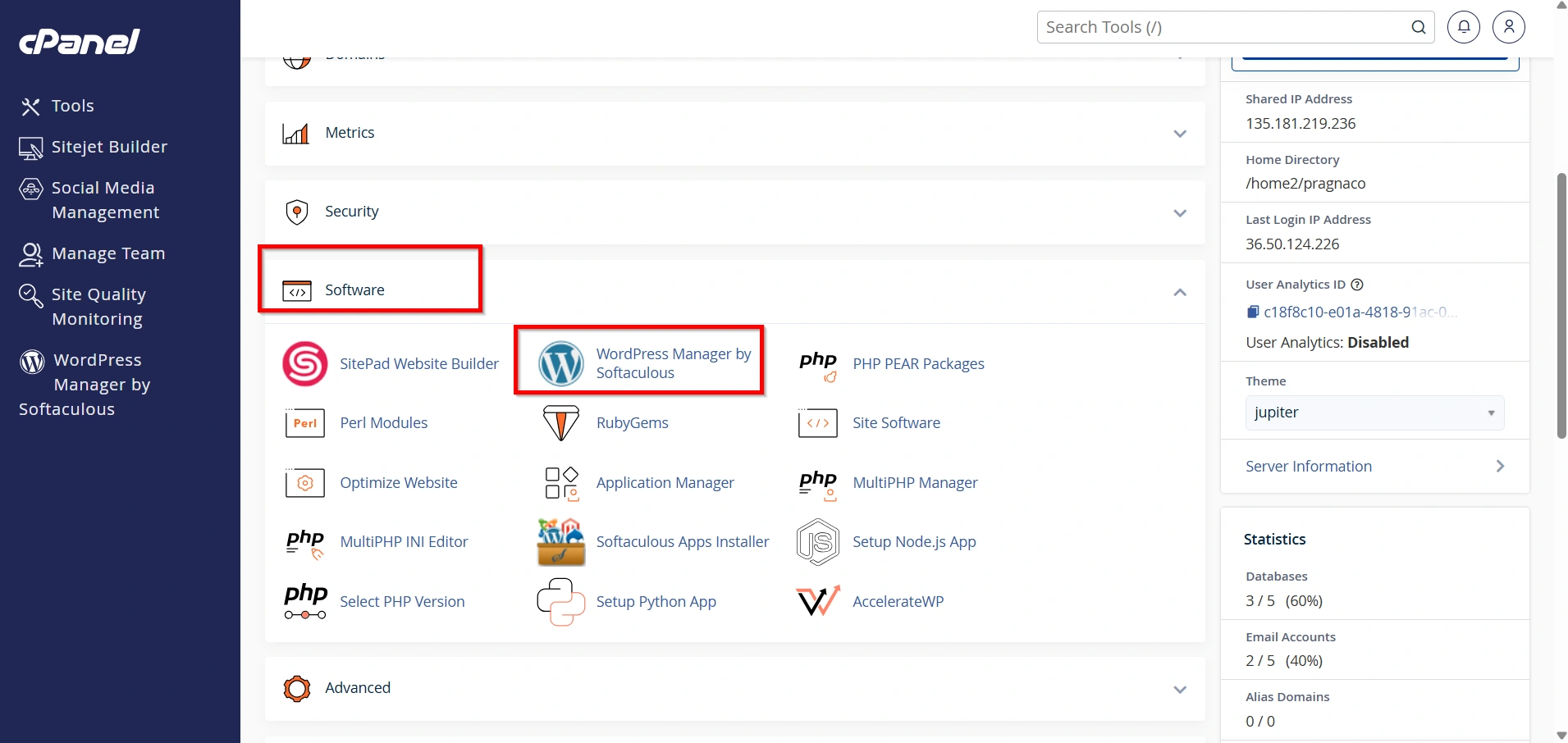Image resolution: width=1568 pixels, height=743 pixels.
Task: Open the sidebar WordPress Manager by Softaculous
Action: [85, 385]
